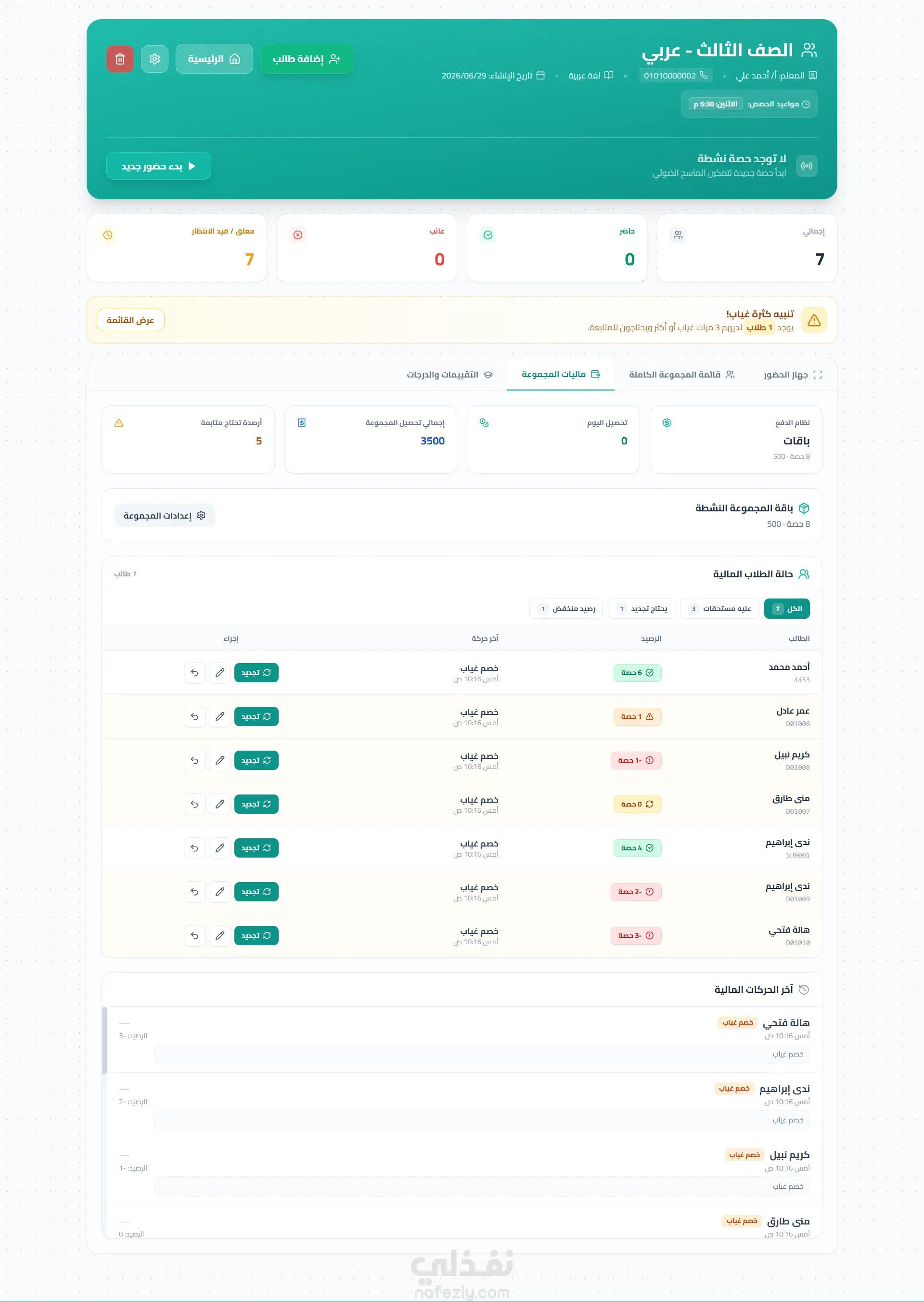Renew package for كريم نبيل

coord(256,761)
